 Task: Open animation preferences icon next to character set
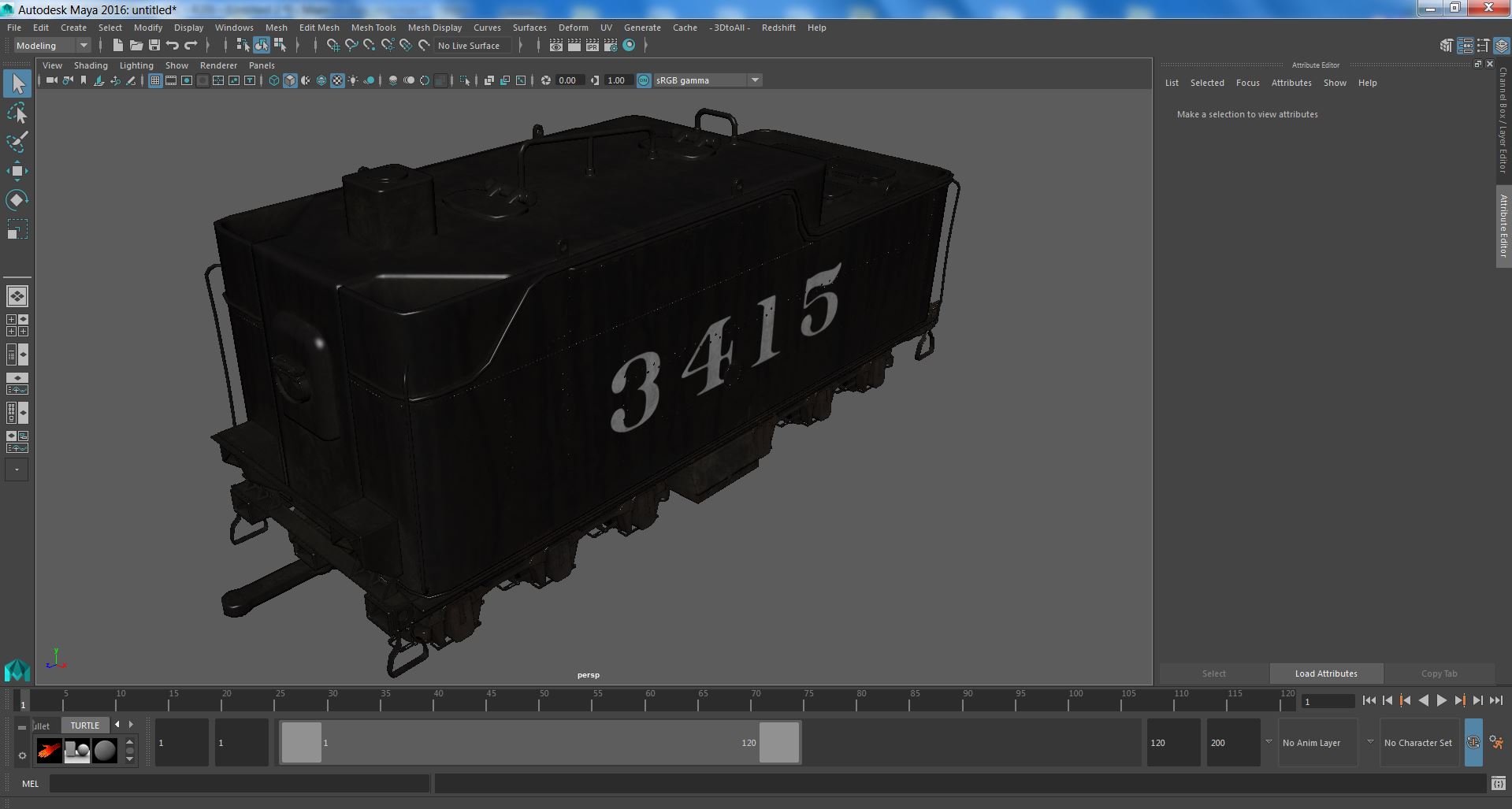coord(1496,742)
